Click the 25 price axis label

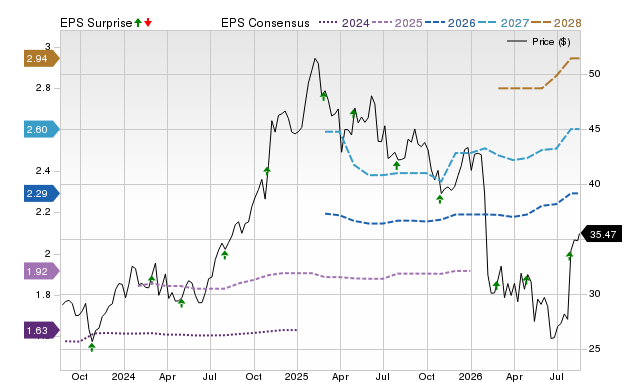point(594,349)
